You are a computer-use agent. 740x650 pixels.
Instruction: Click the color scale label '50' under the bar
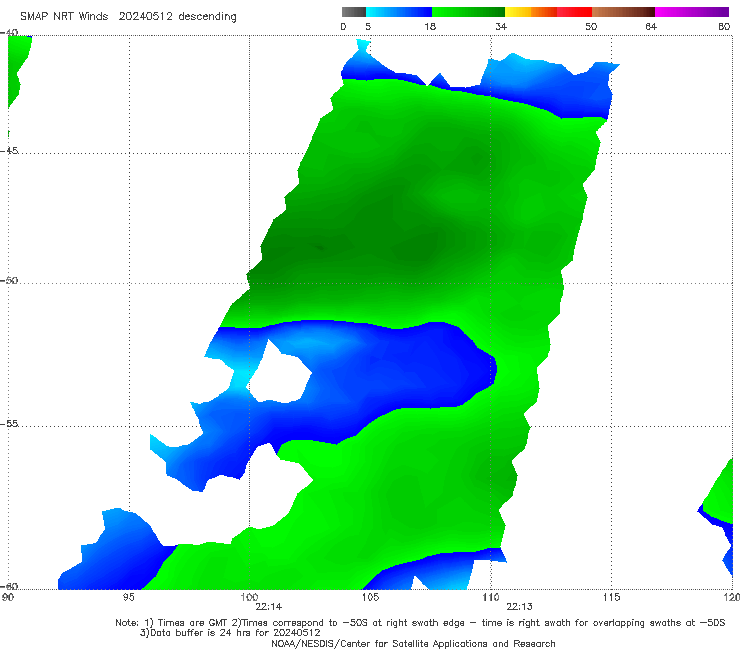point(591,26)
